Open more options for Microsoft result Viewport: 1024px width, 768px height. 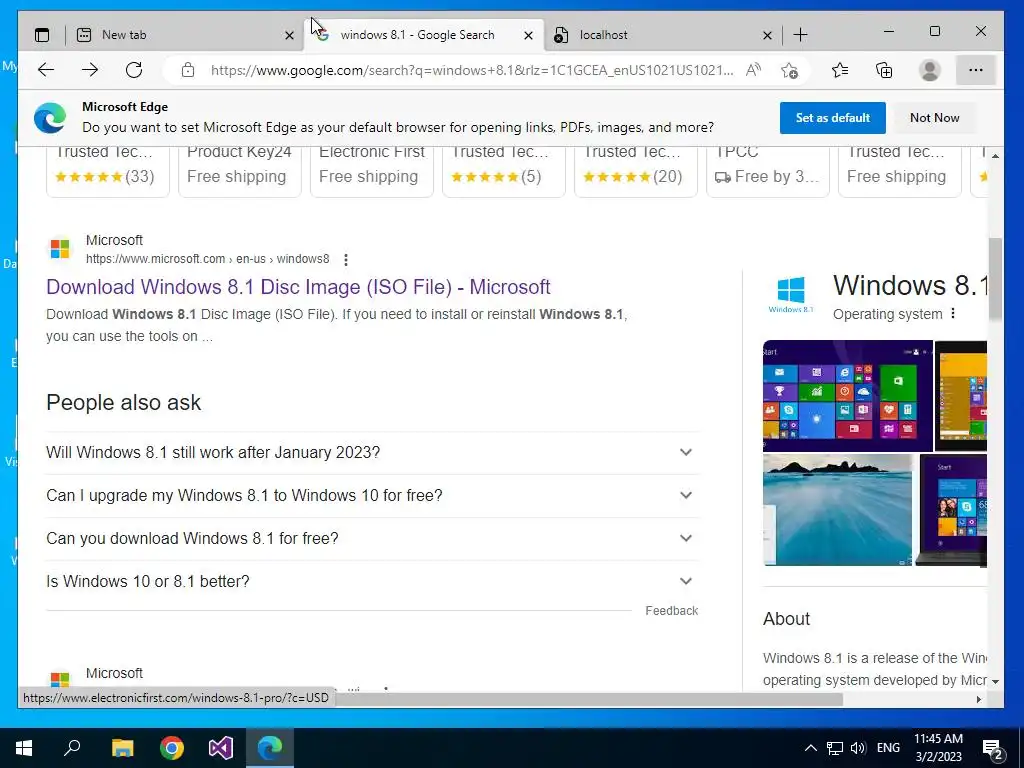345,259
